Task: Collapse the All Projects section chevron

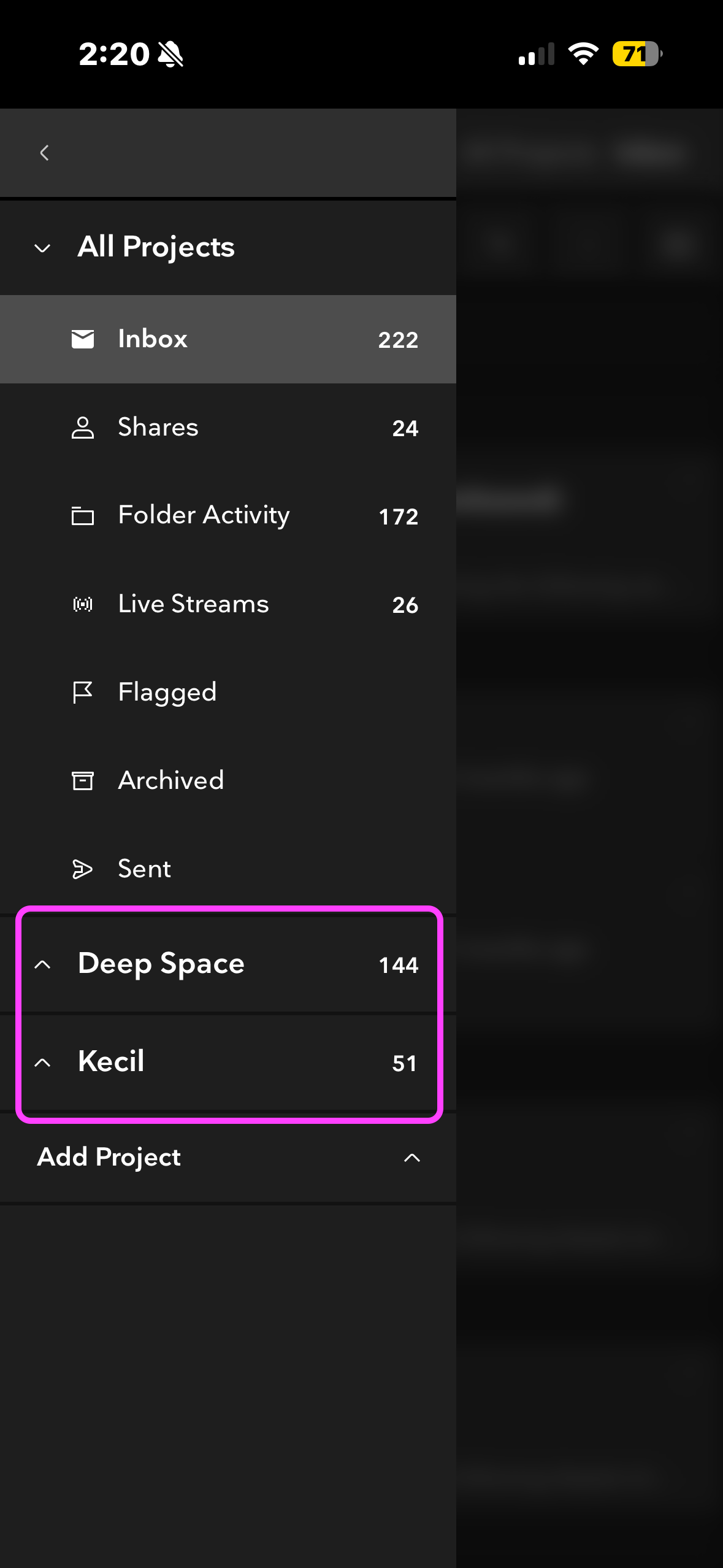Action: tap(42, 248)
